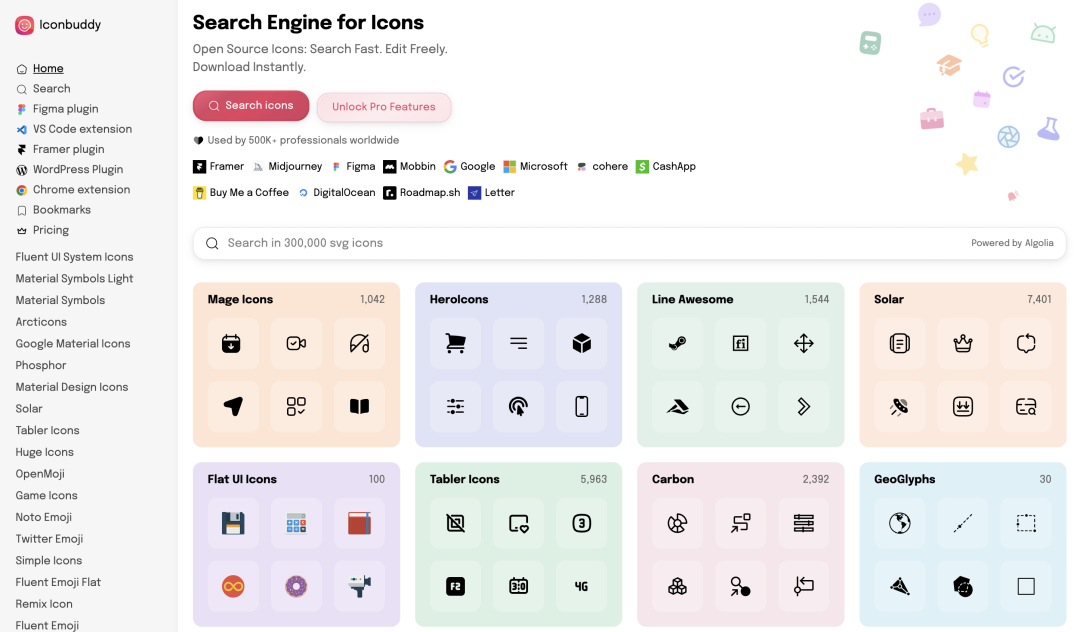Open Material Design Icons set
This screenshot has width=1080, height=632.
72,387
